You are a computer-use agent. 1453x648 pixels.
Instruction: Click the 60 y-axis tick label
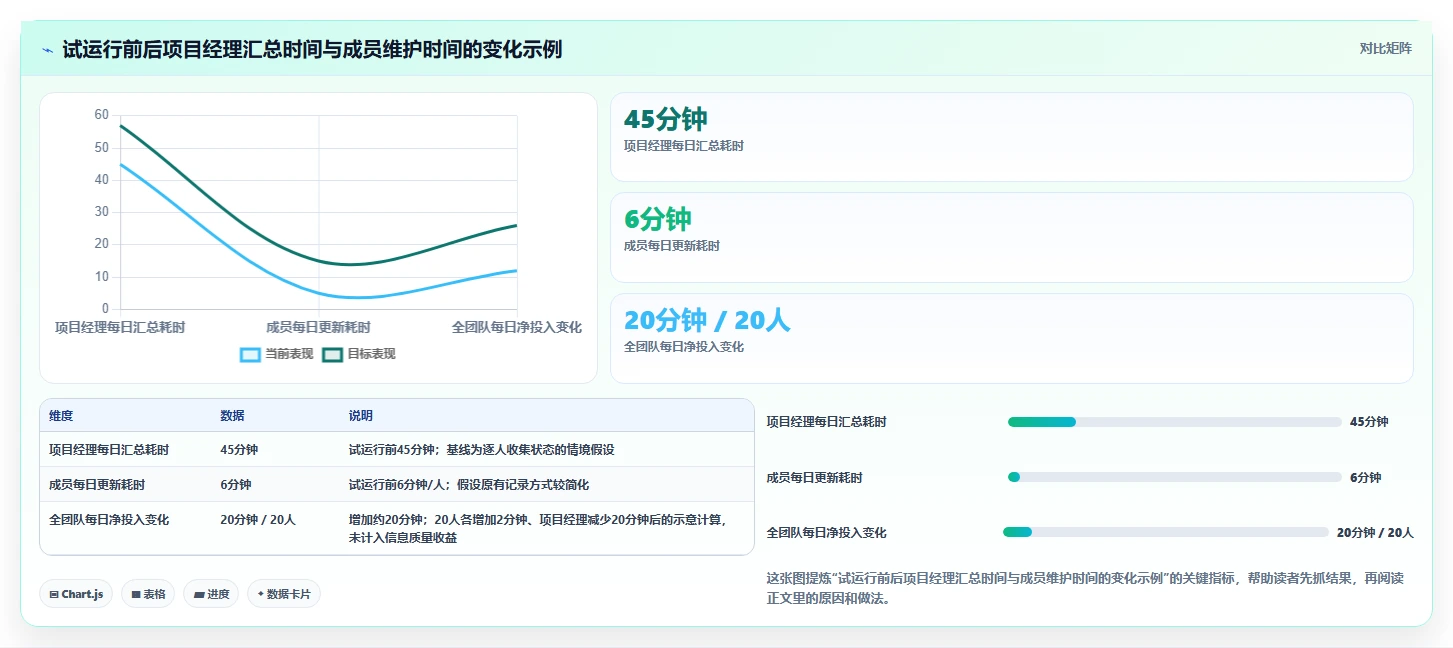coord(101,115)
